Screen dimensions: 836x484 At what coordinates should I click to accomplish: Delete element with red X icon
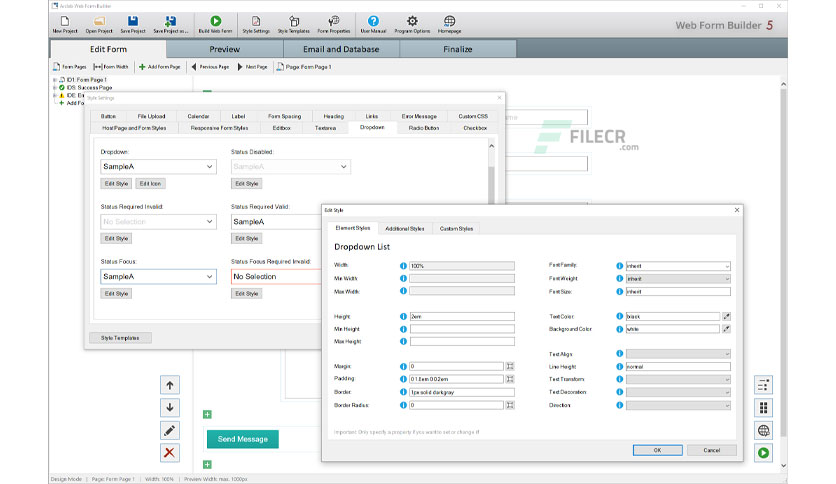(170, 453)
